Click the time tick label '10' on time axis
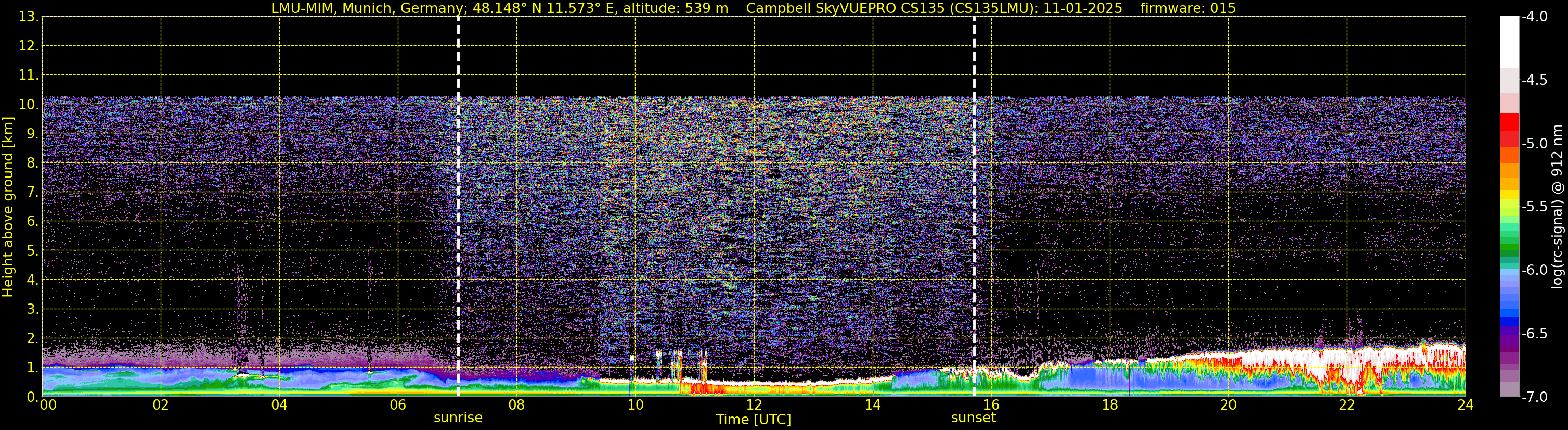 (x=635, y=405)
